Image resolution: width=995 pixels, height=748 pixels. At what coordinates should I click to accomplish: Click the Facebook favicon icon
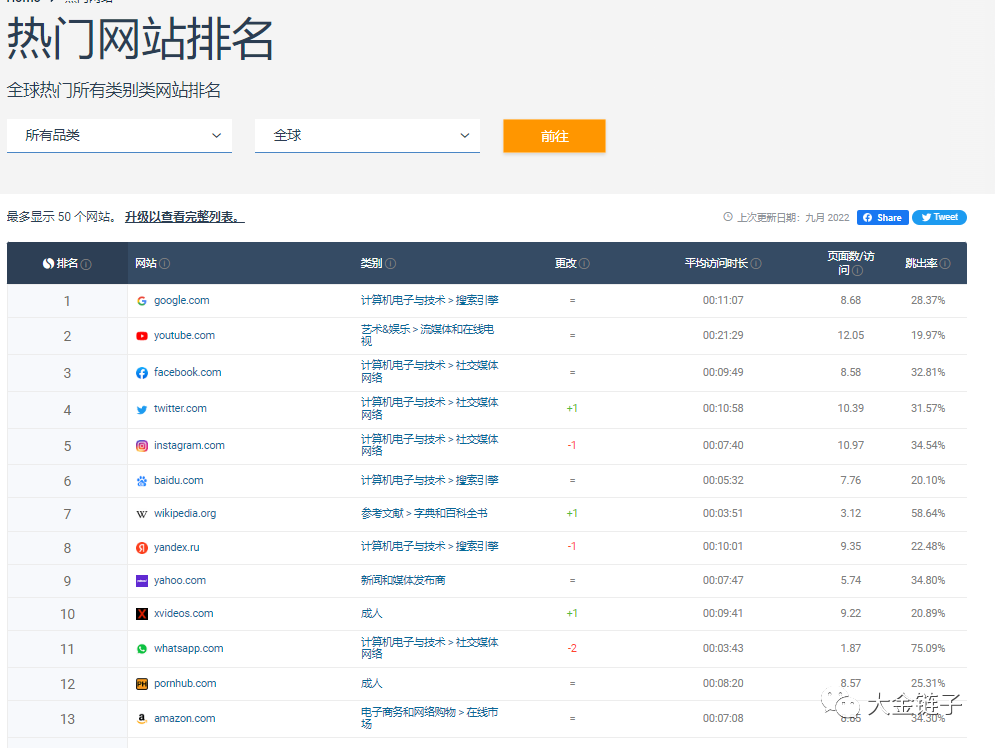pos(142,373)
